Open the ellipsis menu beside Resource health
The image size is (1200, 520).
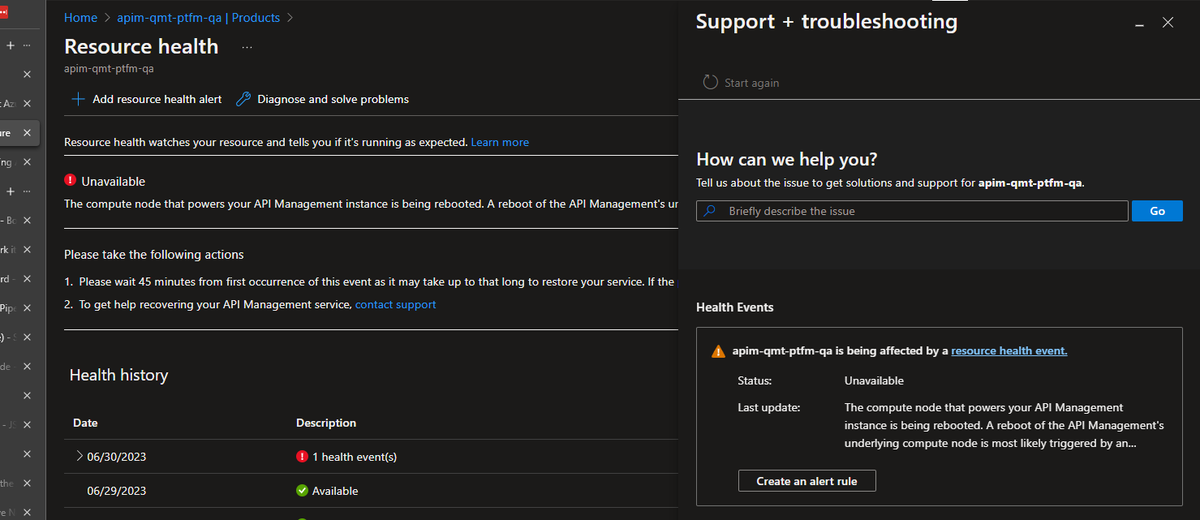coord(247,47)
